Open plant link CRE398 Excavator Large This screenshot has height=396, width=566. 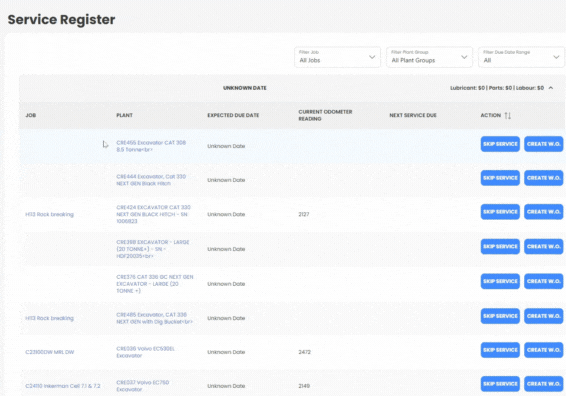tap(153, 249)
